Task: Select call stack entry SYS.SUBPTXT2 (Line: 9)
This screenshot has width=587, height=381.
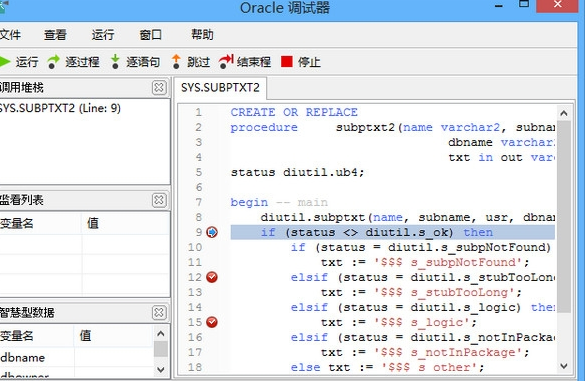Action: (60, 108)
